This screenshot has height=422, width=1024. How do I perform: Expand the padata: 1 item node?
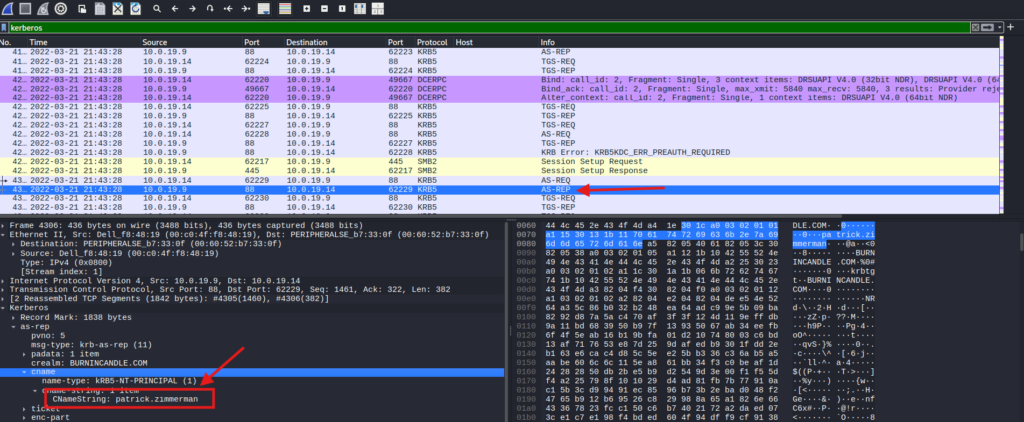20,353
